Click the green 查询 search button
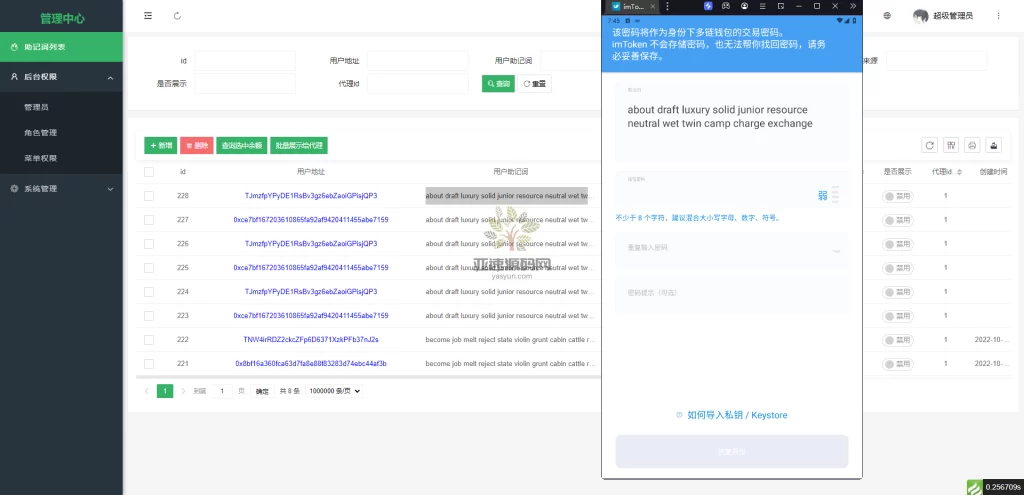1024x495 pixels. pyautogui.click(x=498, y=84)
